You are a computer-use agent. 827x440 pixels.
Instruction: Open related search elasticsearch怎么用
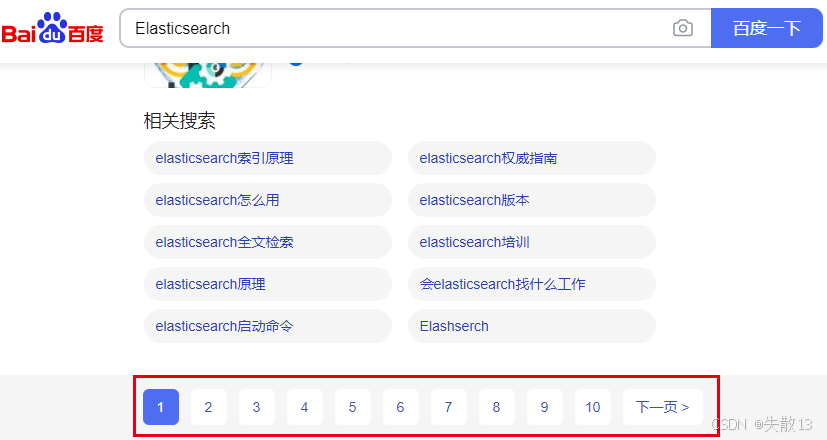[268, 200]
